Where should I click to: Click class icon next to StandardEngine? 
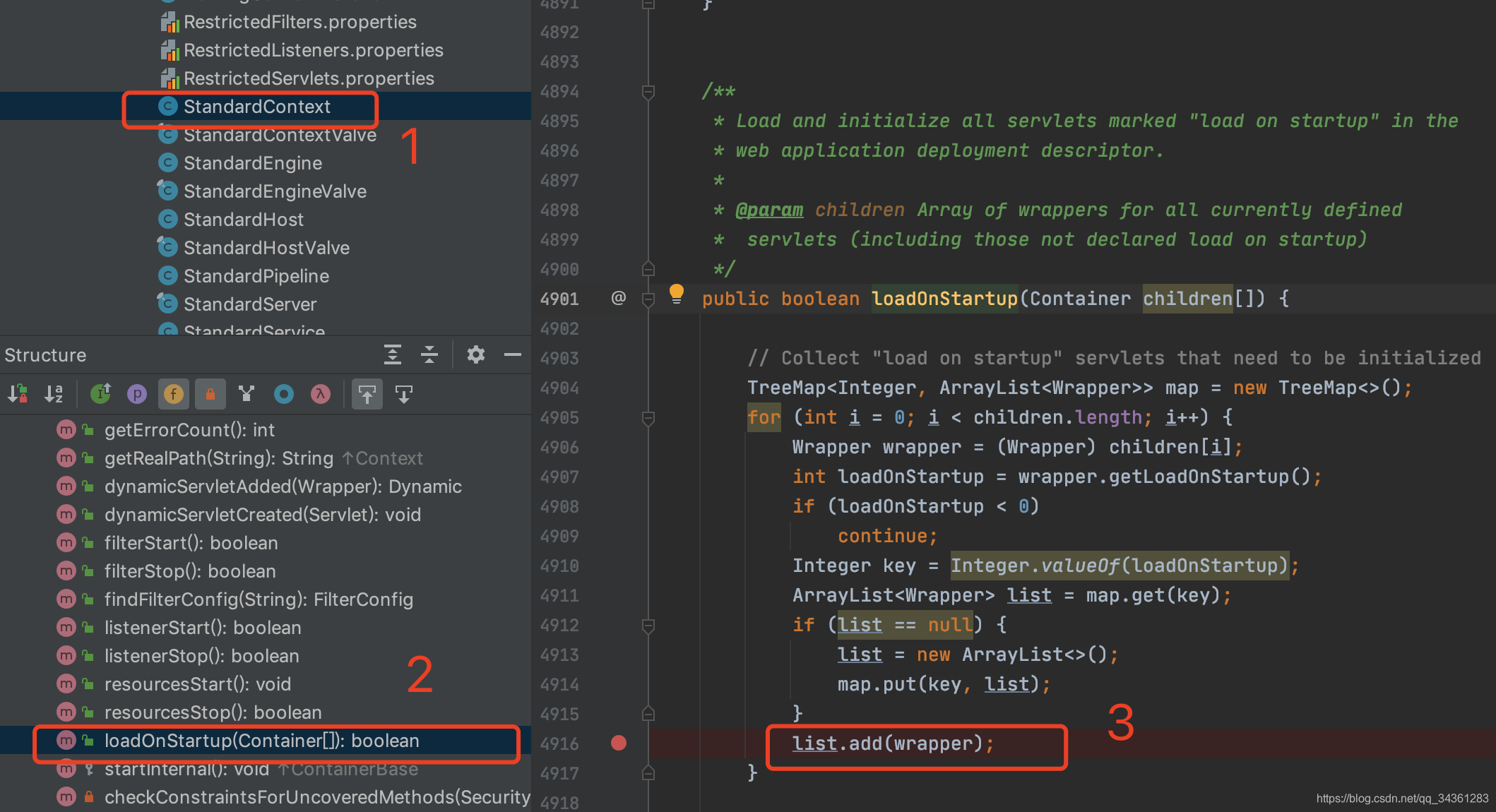tap(167, 163)
